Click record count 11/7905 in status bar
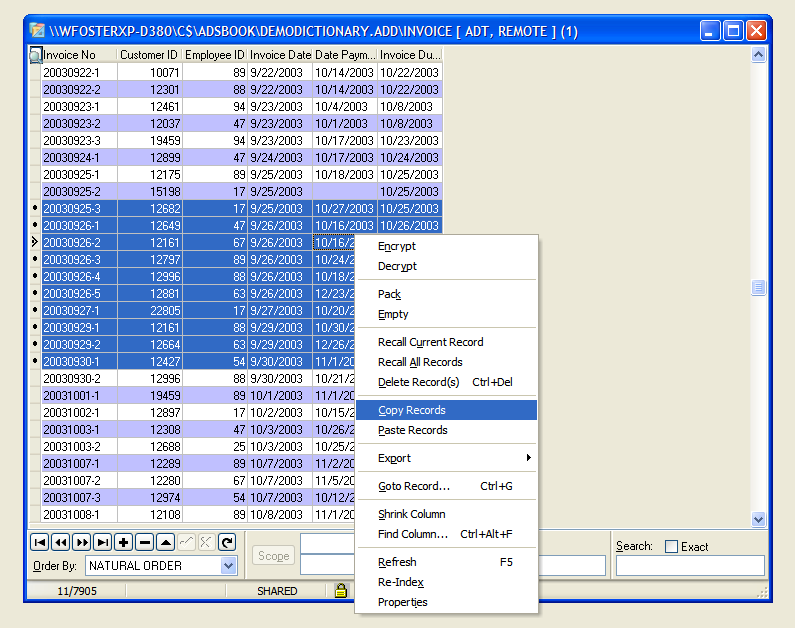 pos(77,591)
